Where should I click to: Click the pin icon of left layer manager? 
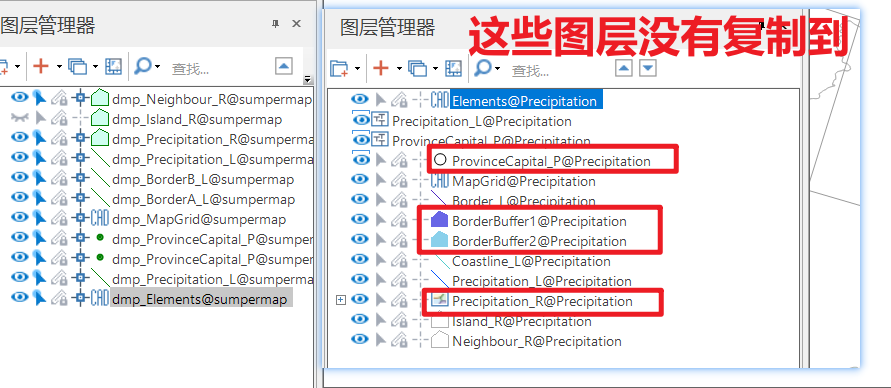click(x=276, y=23)
